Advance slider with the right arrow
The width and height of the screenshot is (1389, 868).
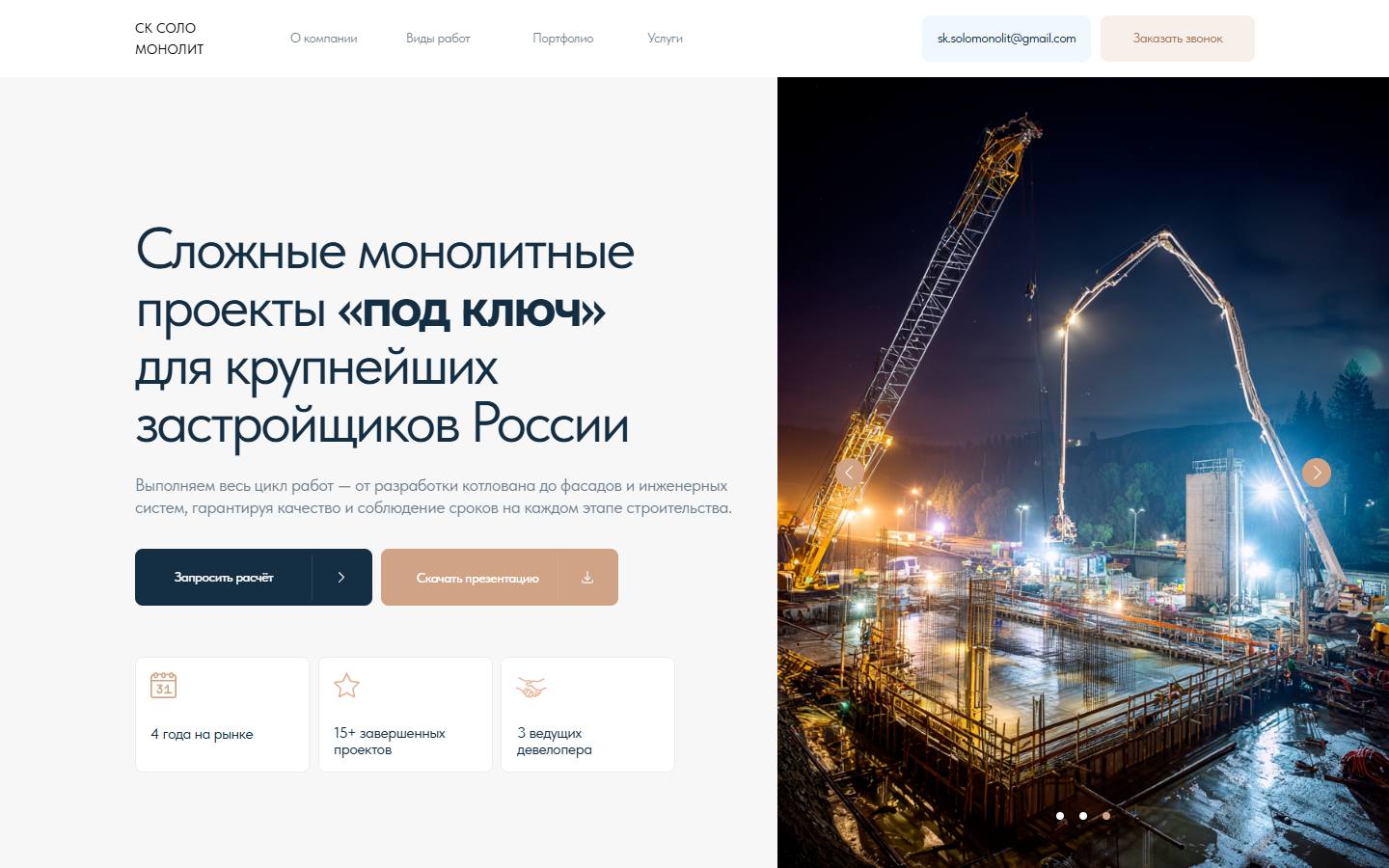(1317, 472)
